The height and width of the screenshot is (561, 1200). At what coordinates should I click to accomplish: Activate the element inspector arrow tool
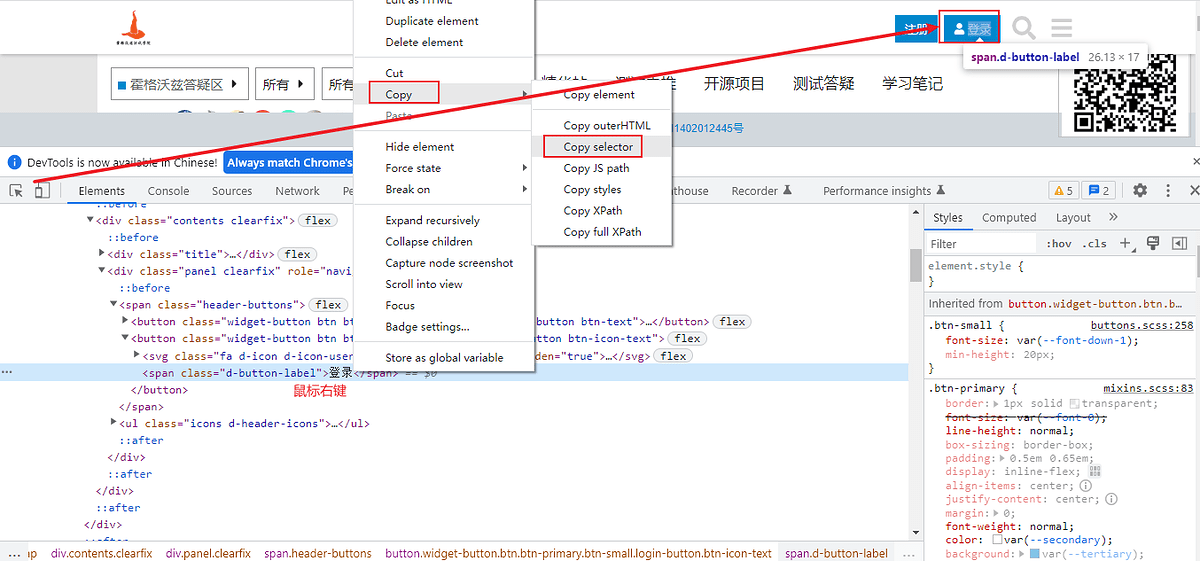point(17,190)
